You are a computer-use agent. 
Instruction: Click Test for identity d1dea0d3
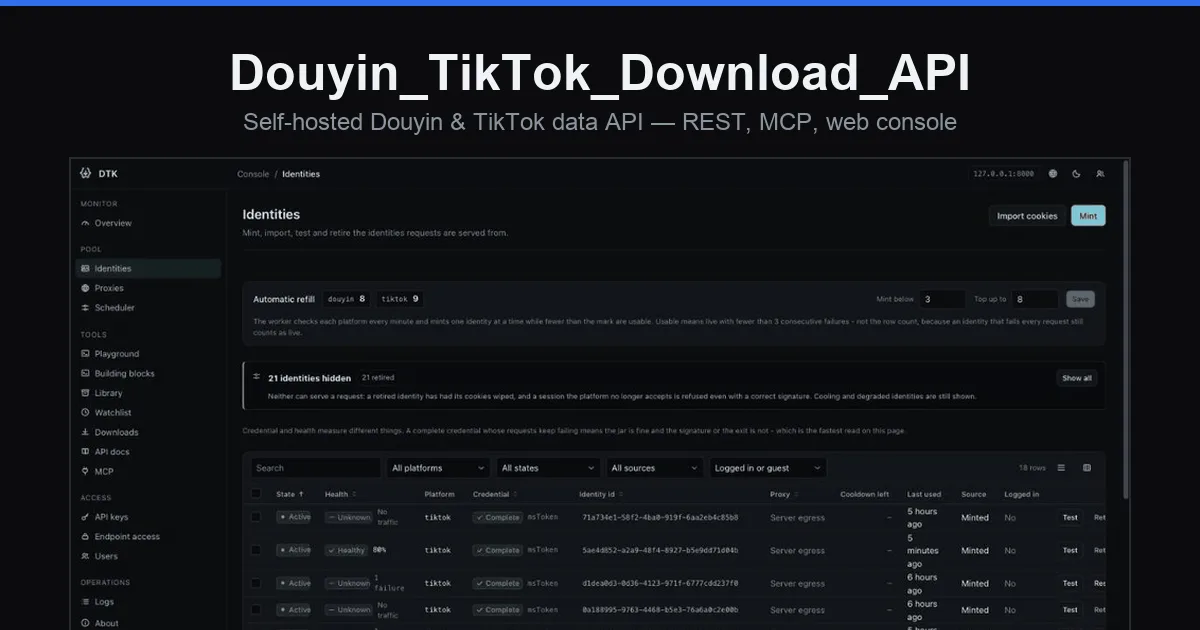[1070, 583]
